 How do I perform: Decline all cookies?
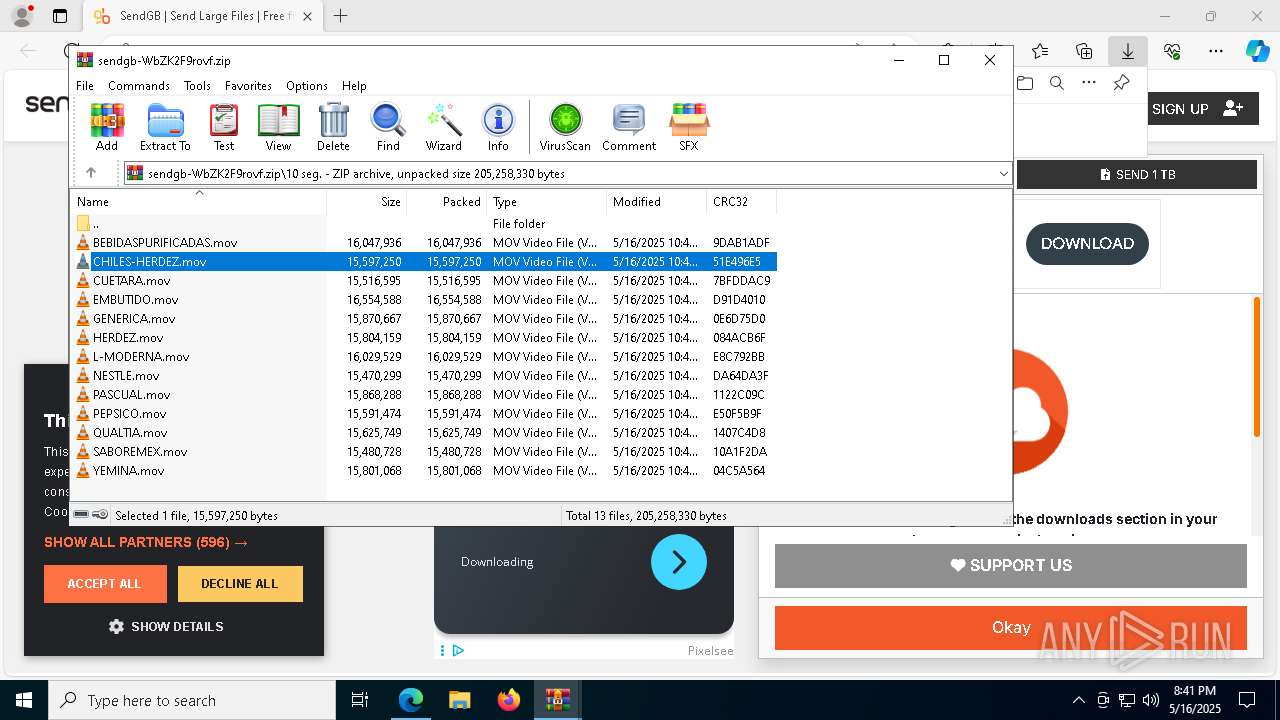240,584
